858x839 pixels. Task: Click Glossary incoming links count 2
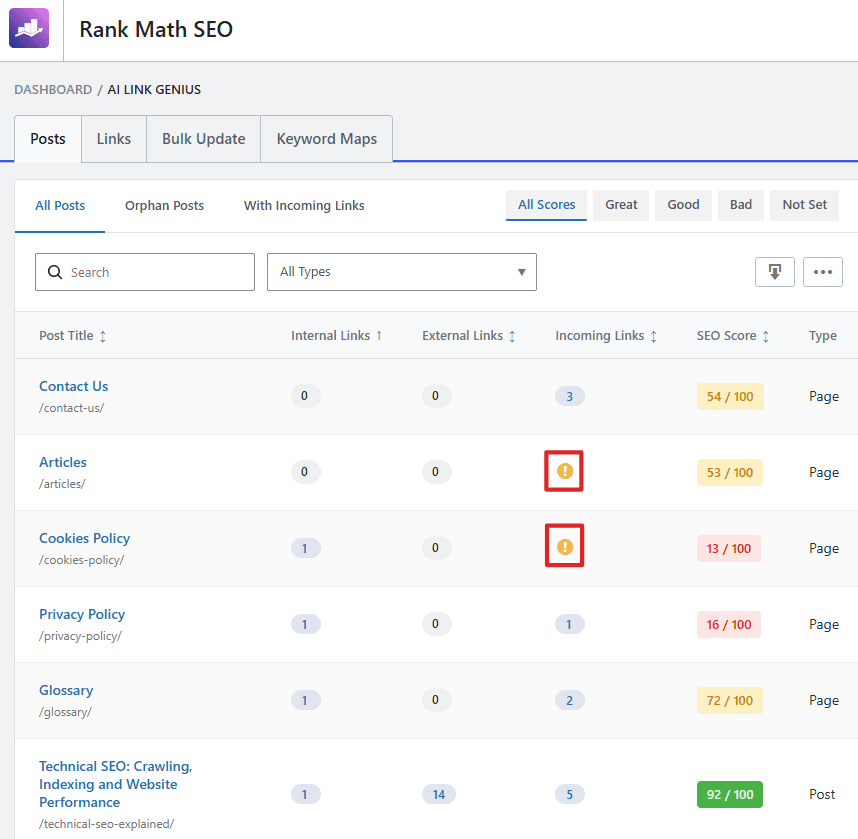point(570,701)
